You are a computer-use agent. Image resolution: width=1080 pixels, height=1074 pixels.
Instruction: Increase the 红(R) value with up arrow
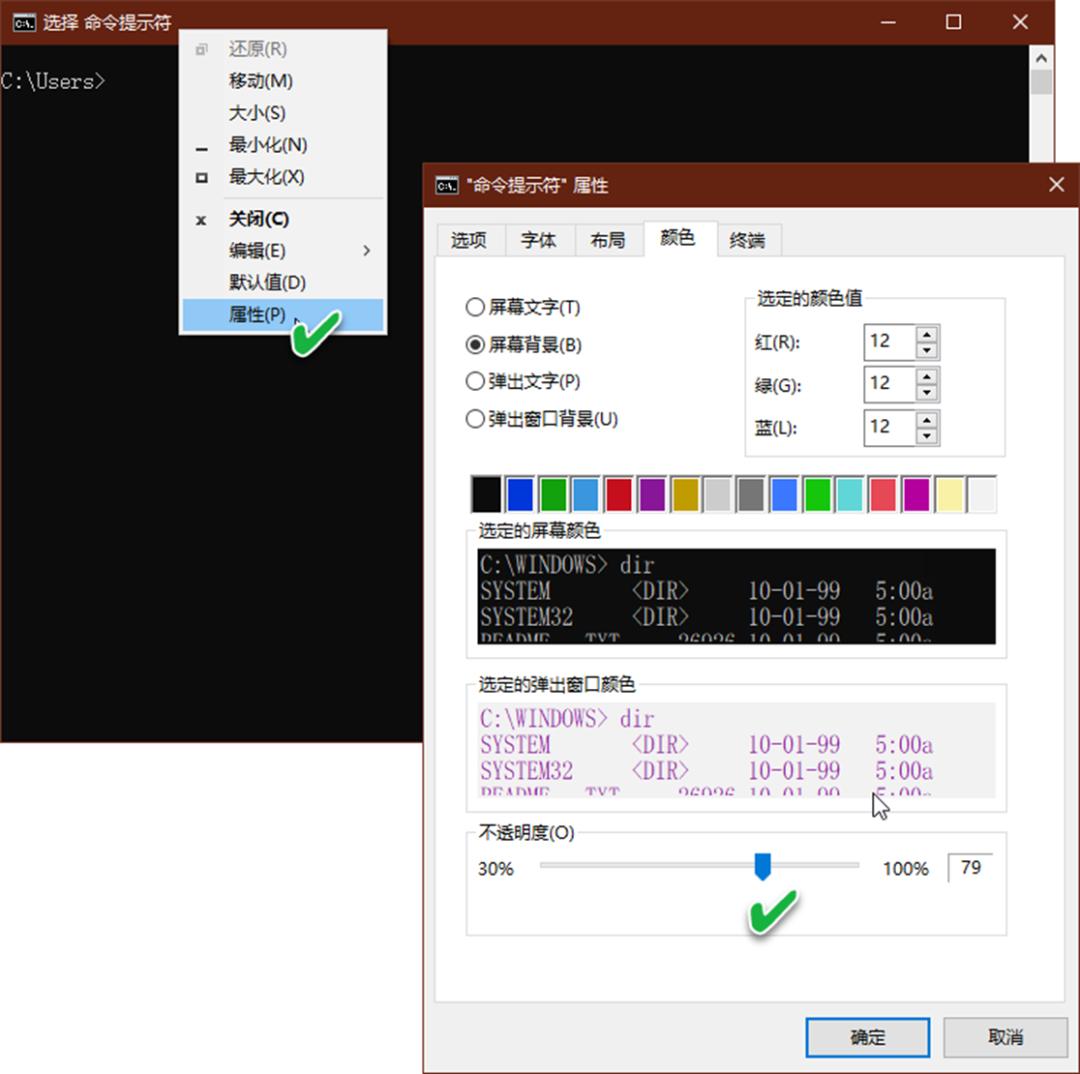927,334
